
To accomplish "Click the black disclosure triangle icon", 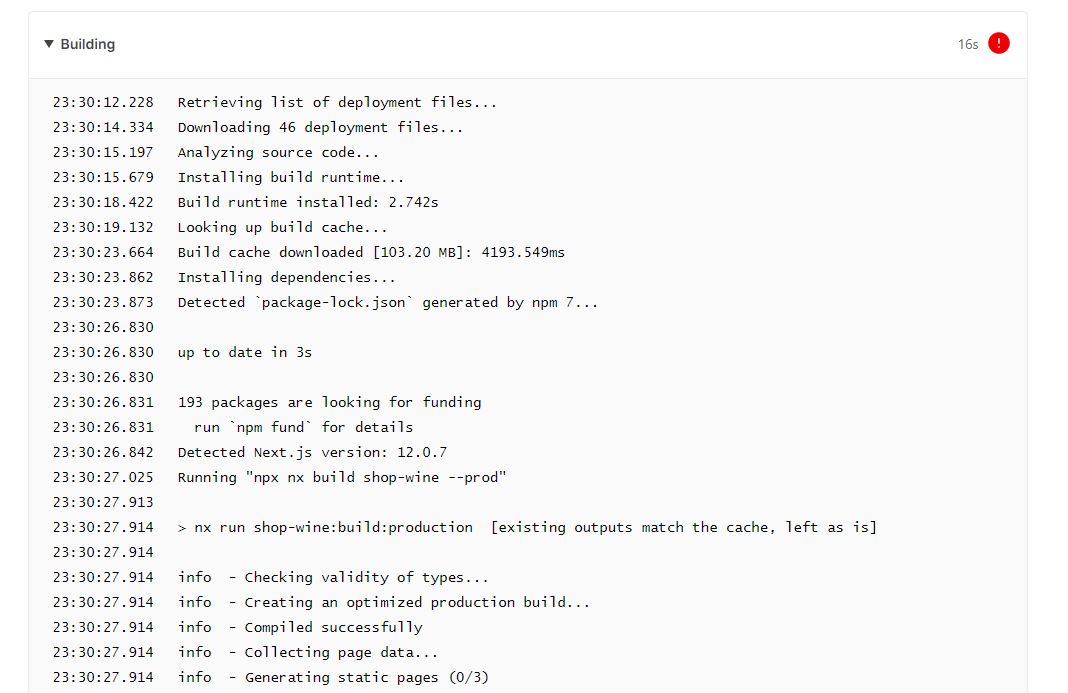I will coord(48,44).
